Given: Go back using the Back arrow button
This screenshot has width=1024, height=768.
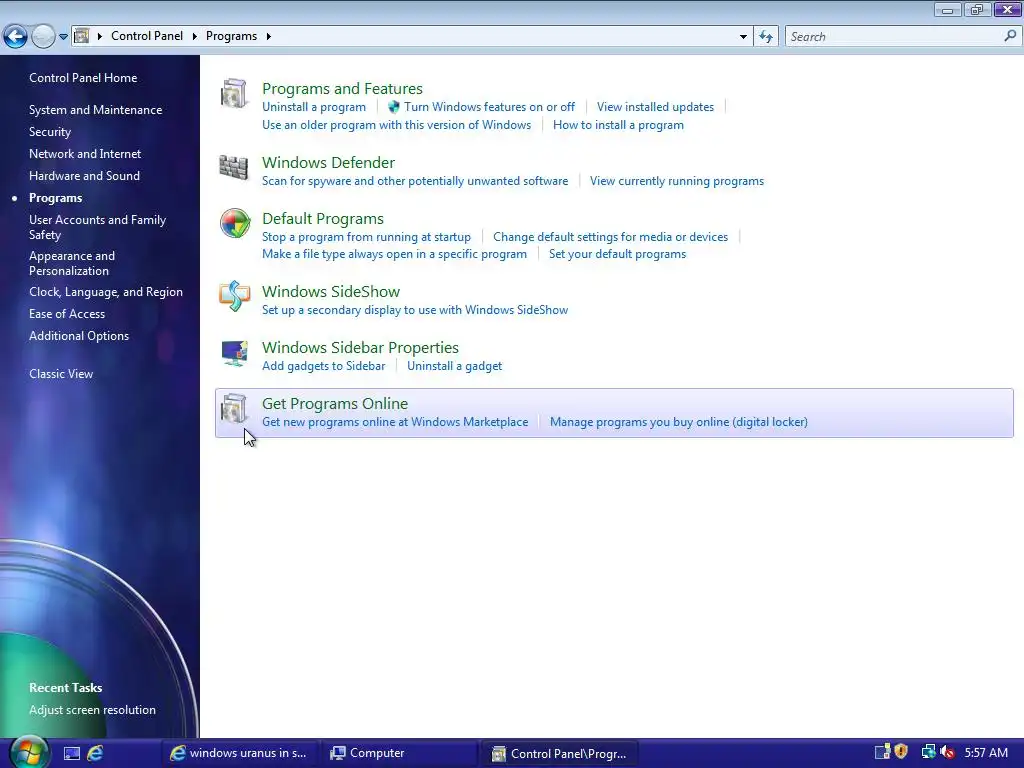Looking at the screenshot, I should click(x=16, y=37).
